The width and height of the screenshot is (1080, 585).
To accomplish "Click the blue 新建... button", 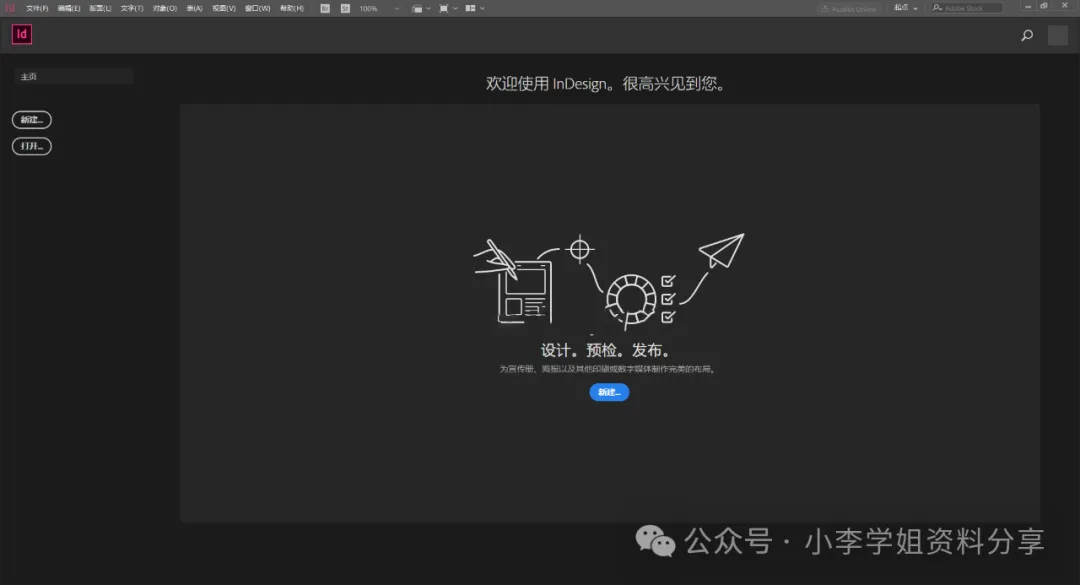I will point(609,392).
